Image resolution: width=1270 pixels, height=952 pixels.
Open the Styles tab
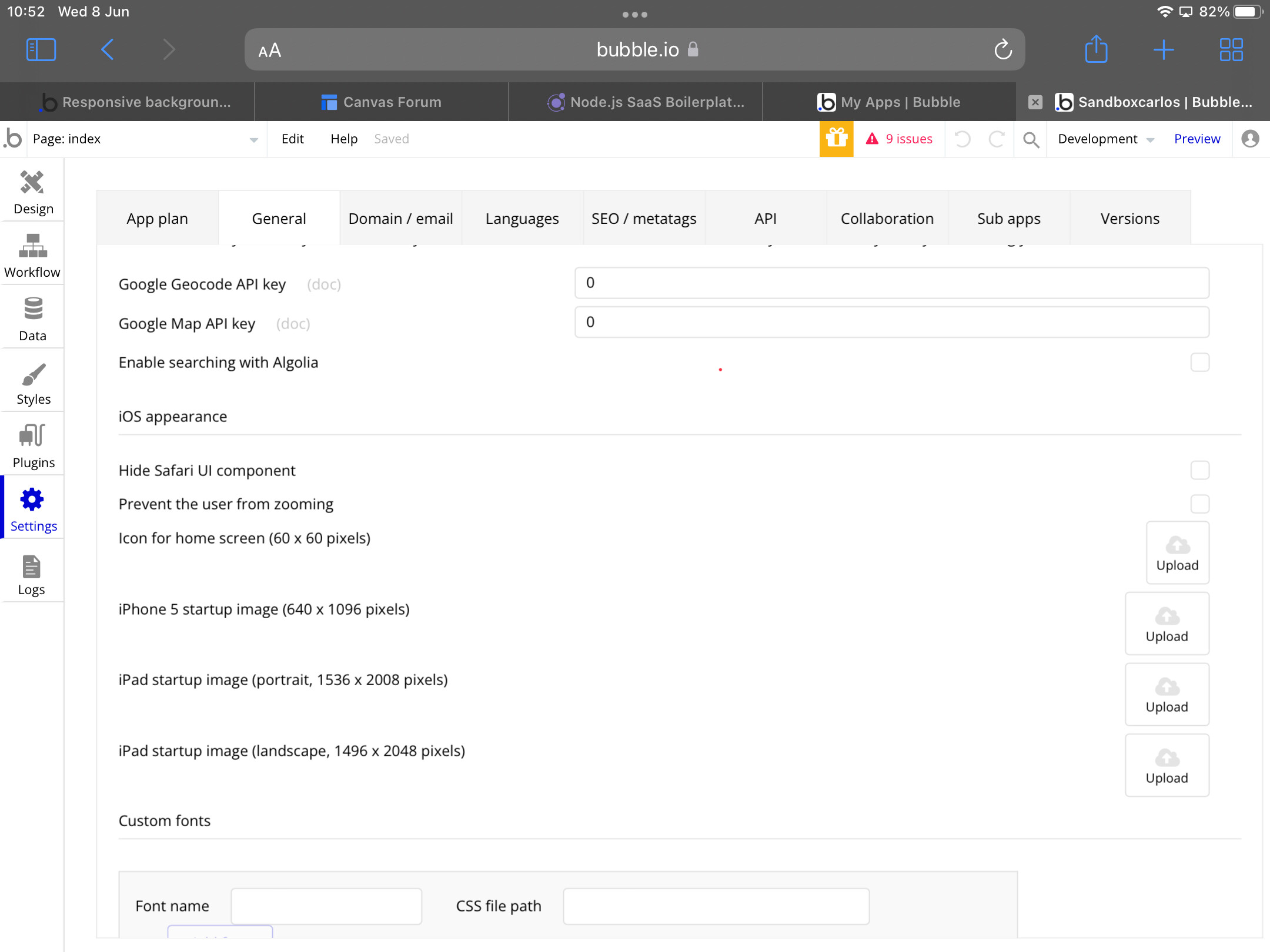coord(32,382)
